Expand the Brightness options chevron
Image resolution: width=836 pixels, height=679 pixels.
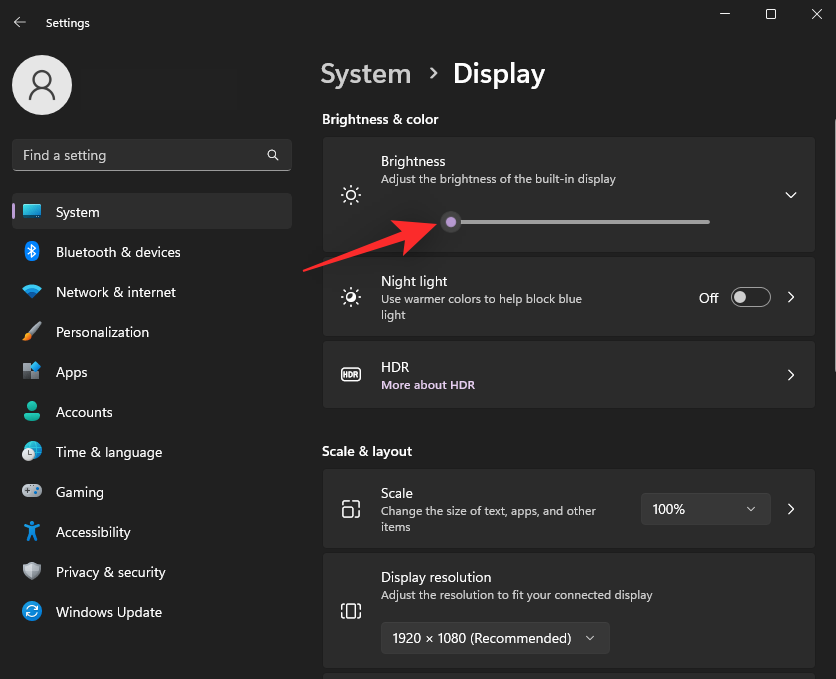tap(790, 194)
